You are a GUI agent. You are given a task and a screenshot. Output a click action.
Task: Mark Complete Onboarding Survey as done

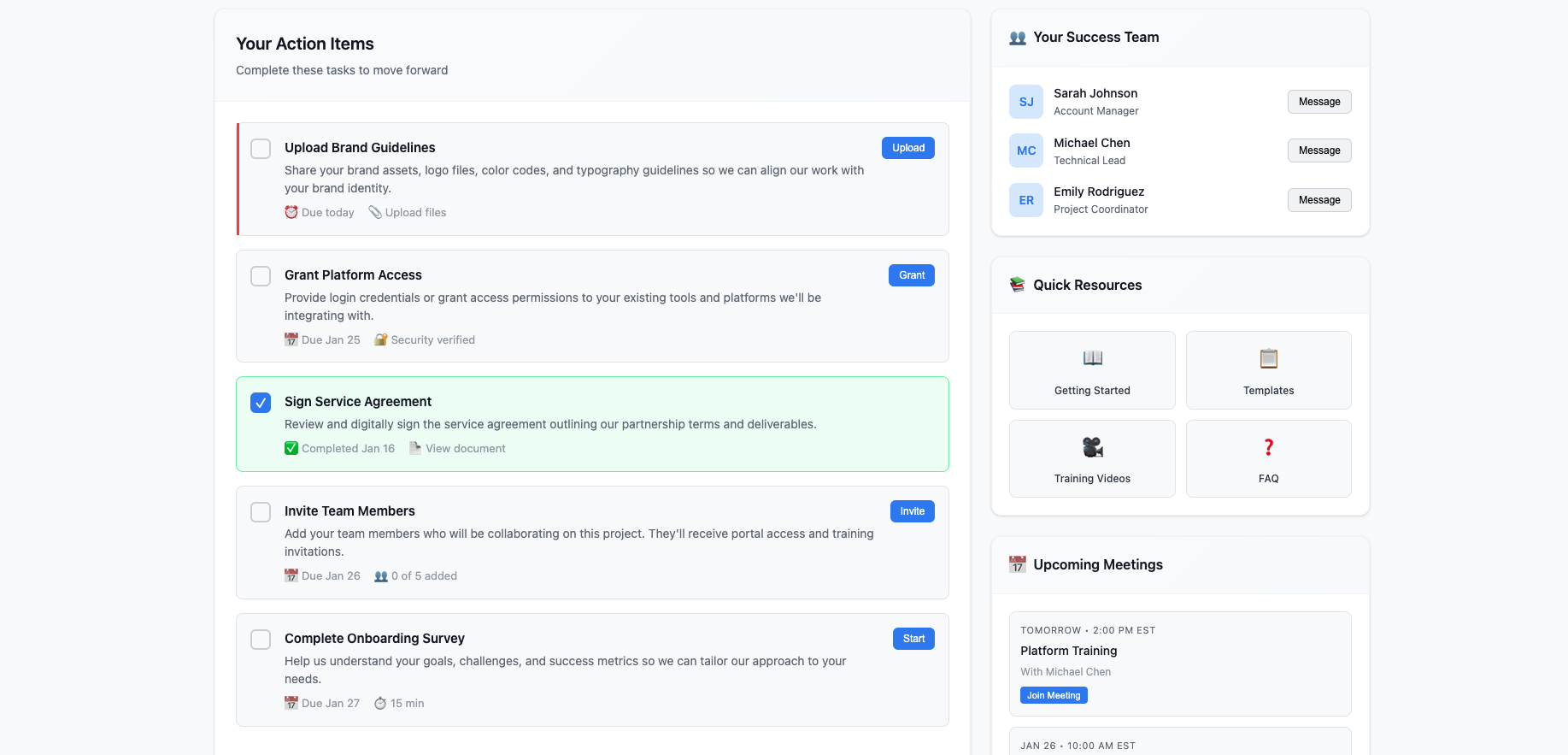pyautogui.click(x=261, y=640)
